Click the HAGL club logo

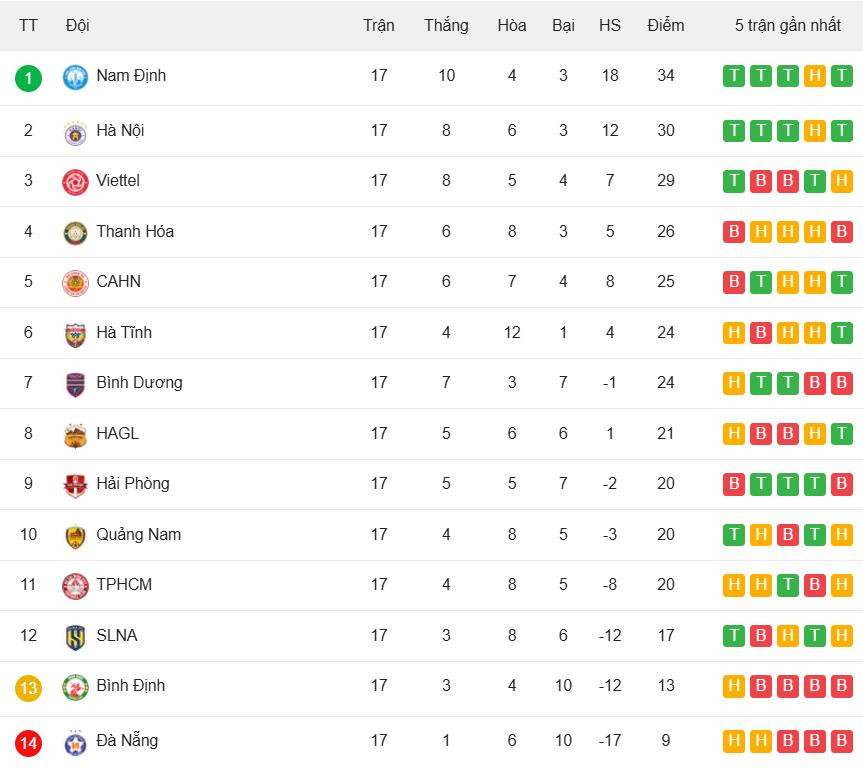[75, 435]
